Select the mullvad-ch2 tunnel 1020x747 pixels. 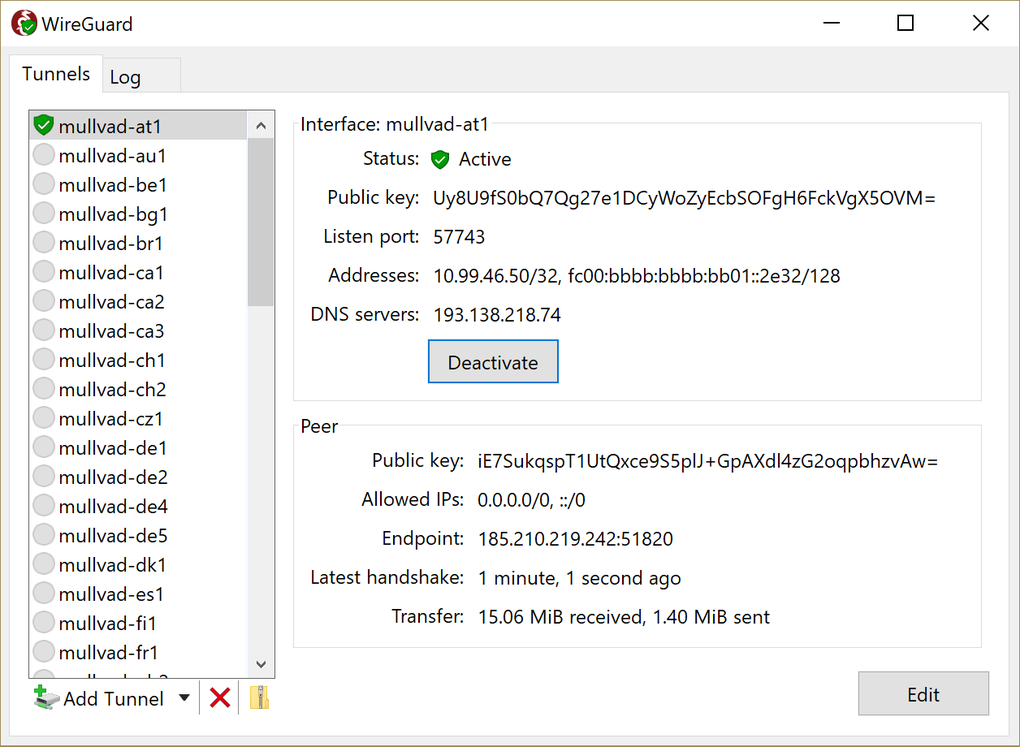(110, 389)
